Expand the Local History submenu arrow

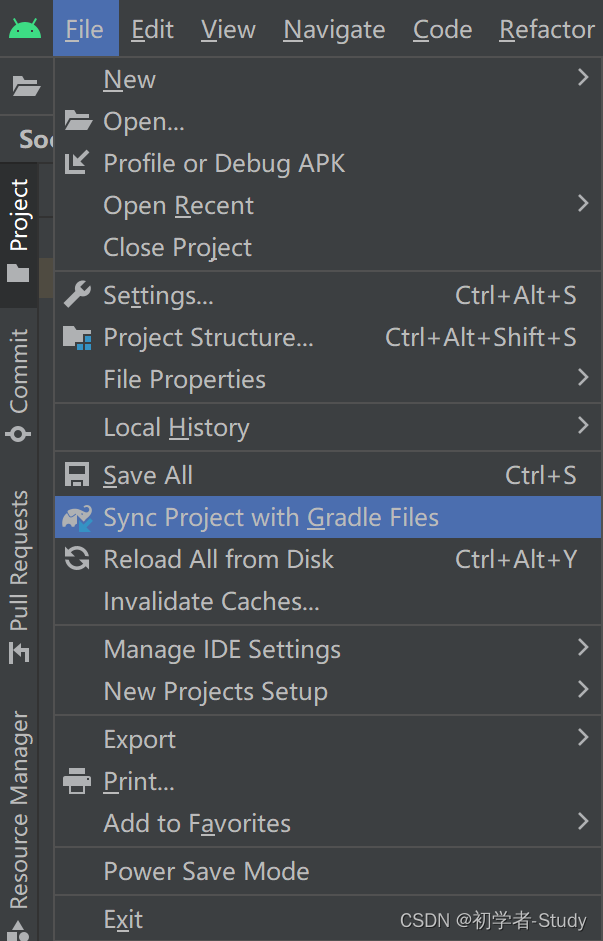coord(583,425)
